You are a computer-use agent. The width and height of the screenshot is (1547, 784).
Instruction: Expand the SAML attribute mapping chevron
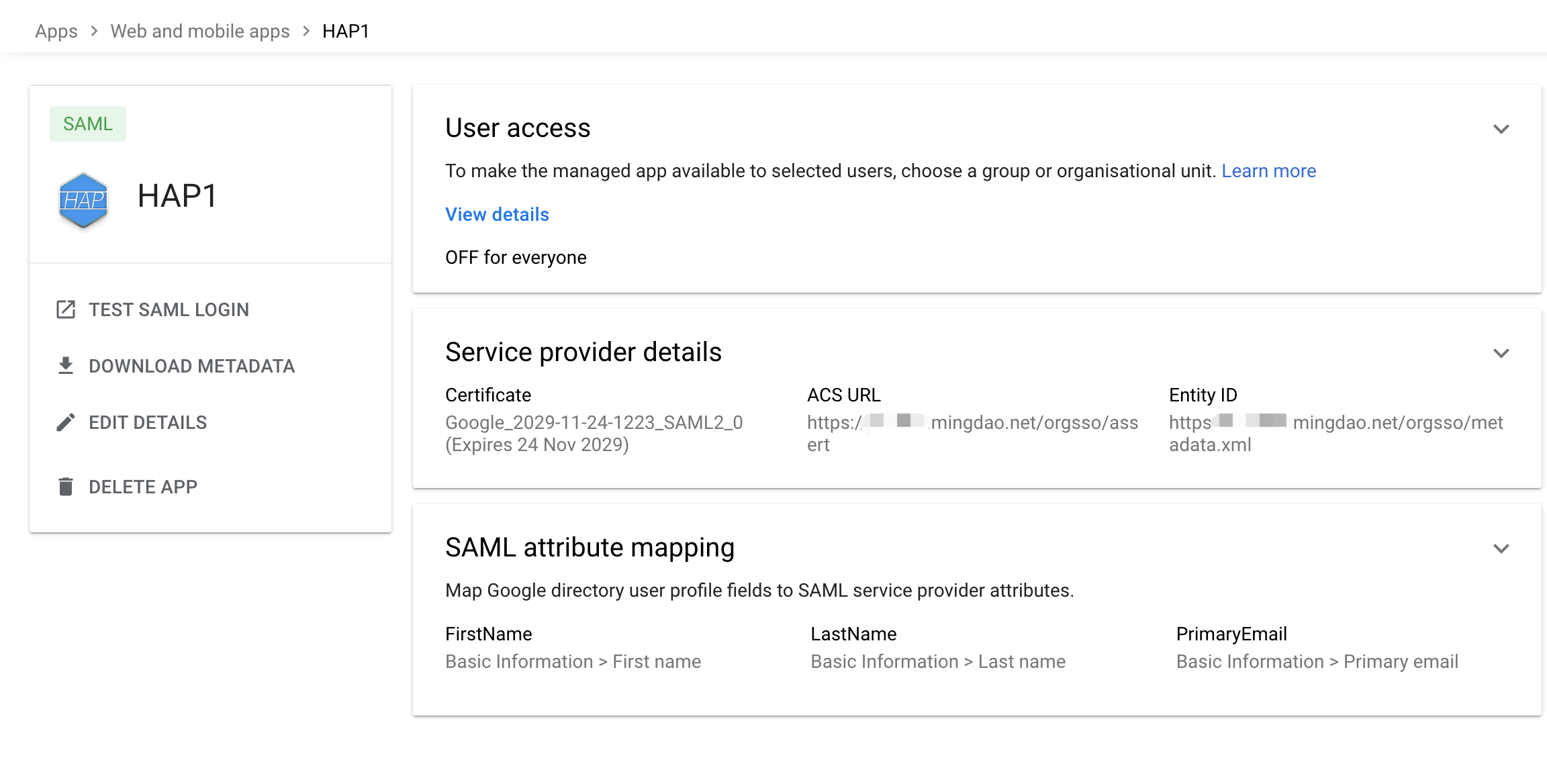(1501, 548)
